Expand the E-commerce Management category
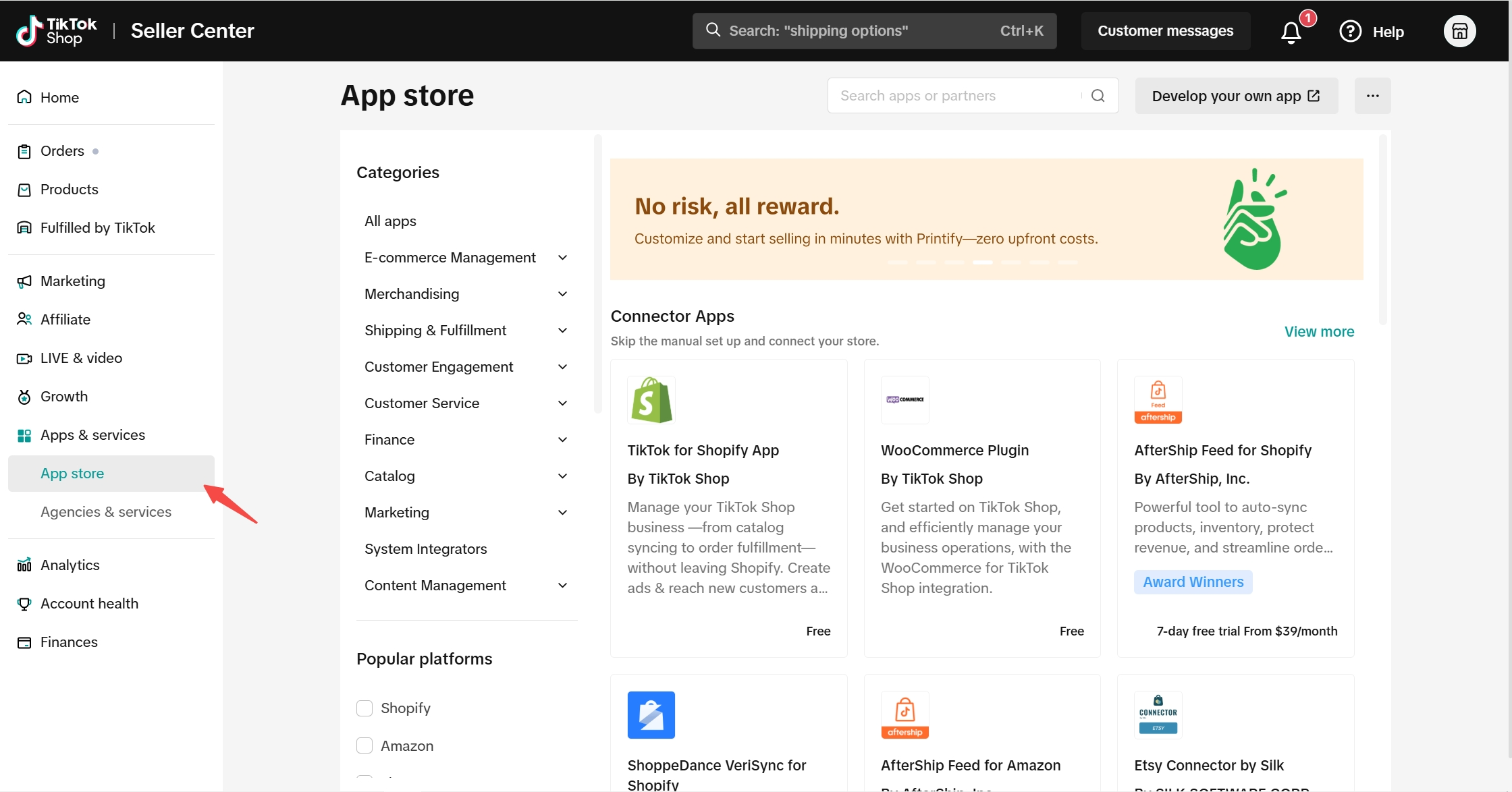1512x792 pixels. tap(562, 258)
